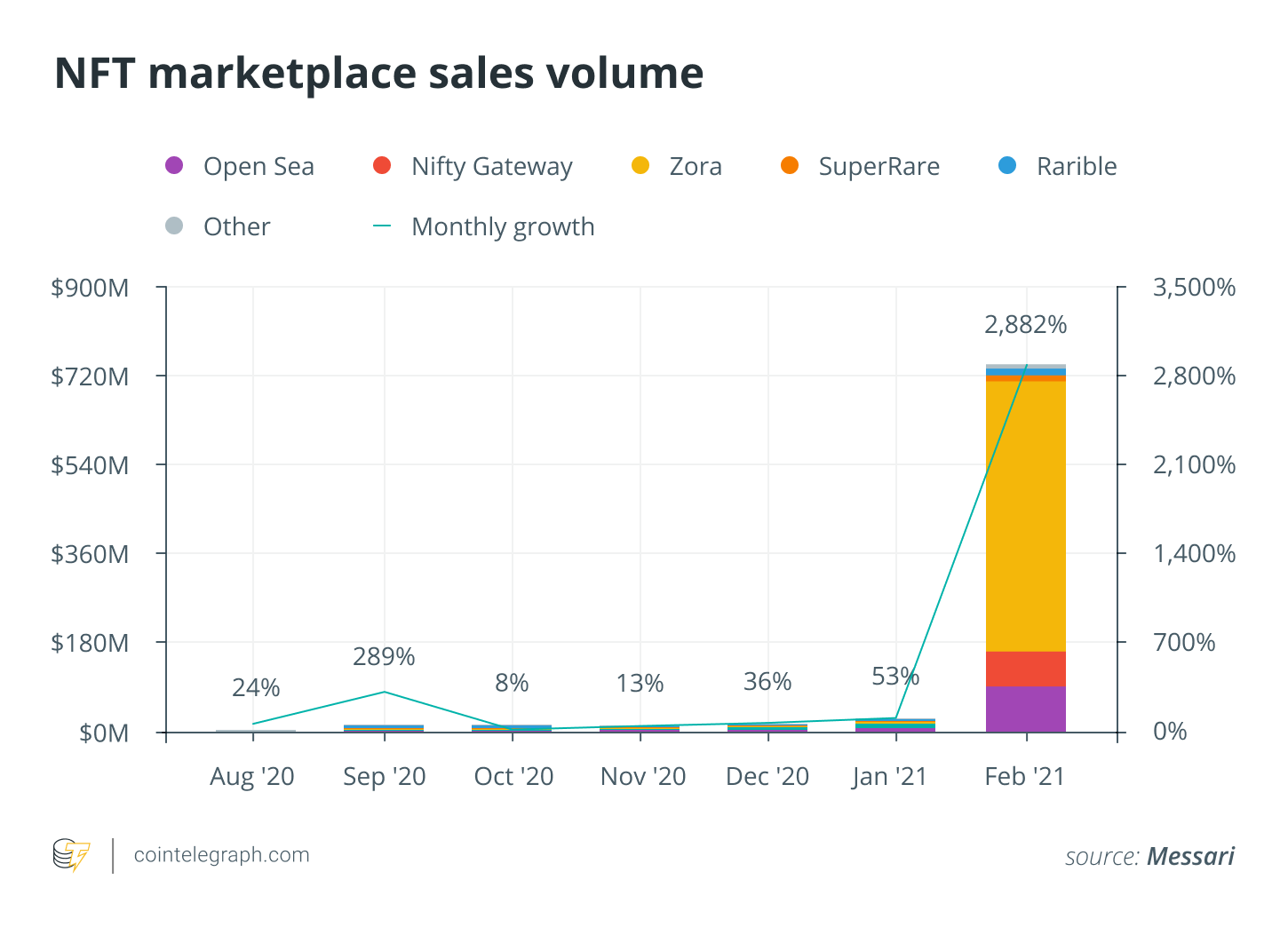
Task: Click the red Nifty Gateway segment of Feb '21 bar
Action: [x=1026, y=669]
